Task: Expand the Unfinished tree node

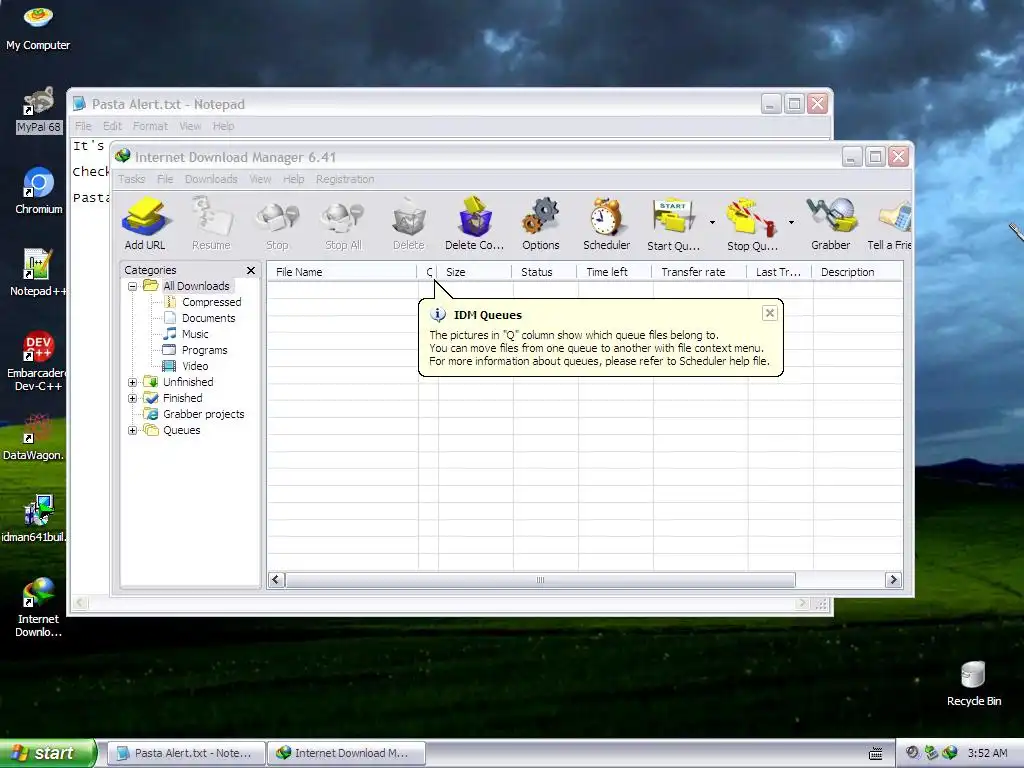Action: click(133, 382)
